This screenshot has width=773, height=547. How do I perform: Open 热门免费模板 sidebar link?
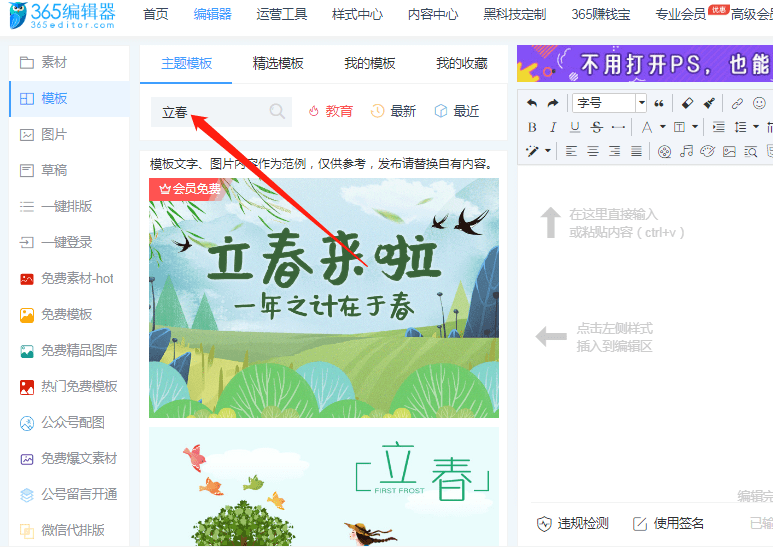coord(69,386)
